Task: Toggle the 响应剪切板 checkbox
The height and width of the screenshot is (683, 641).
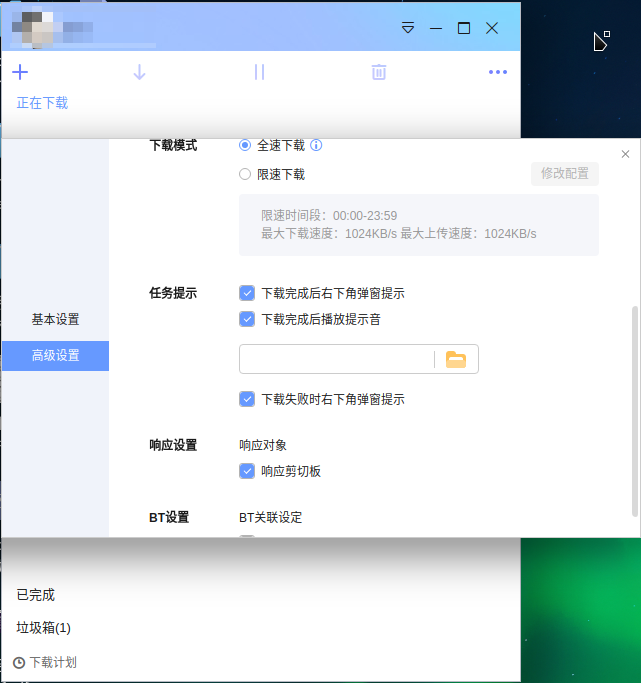Action: click(x=247, y=471)
